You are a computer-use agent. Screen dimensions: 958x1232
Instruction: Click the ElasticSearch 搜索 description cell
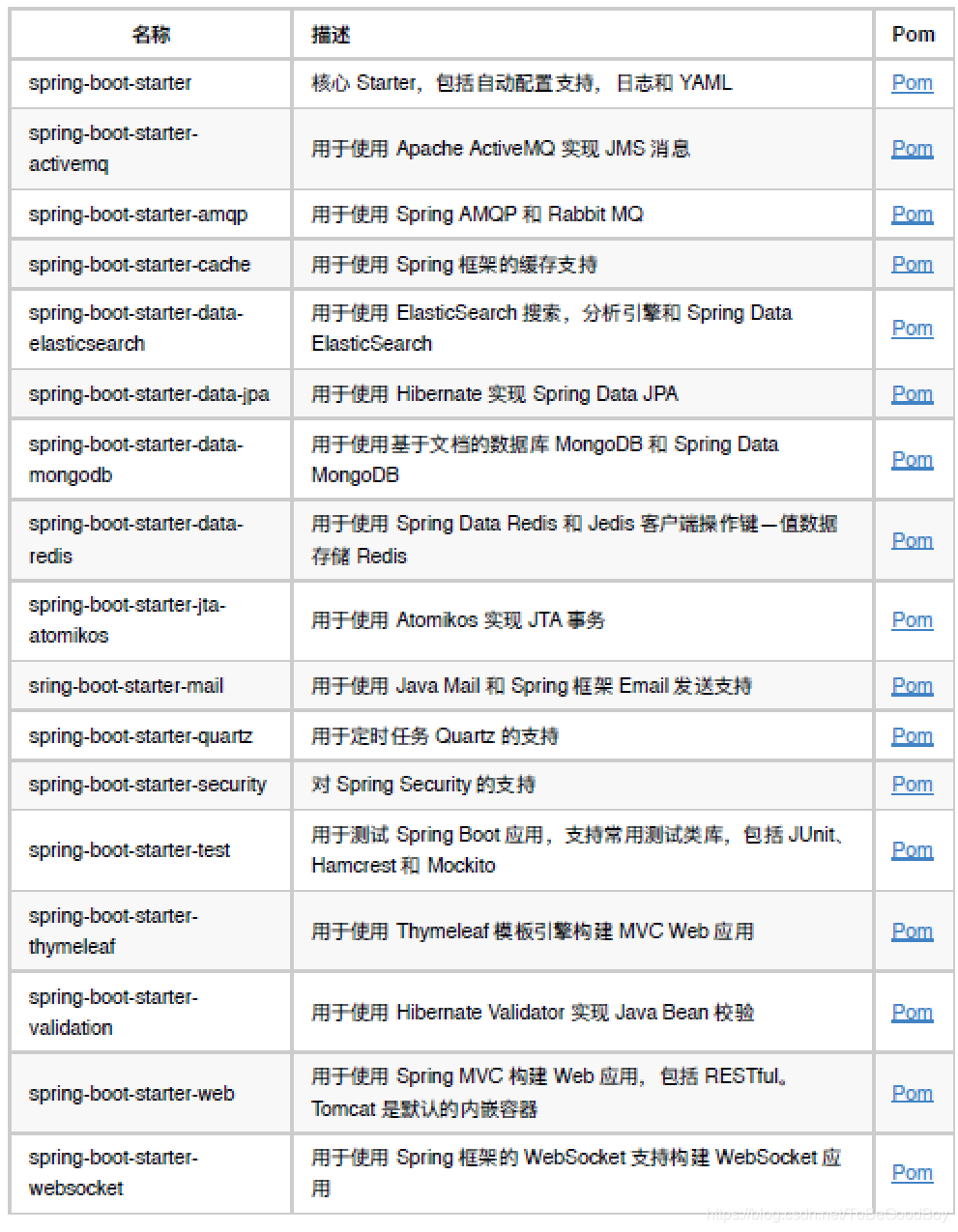point(583,329)
